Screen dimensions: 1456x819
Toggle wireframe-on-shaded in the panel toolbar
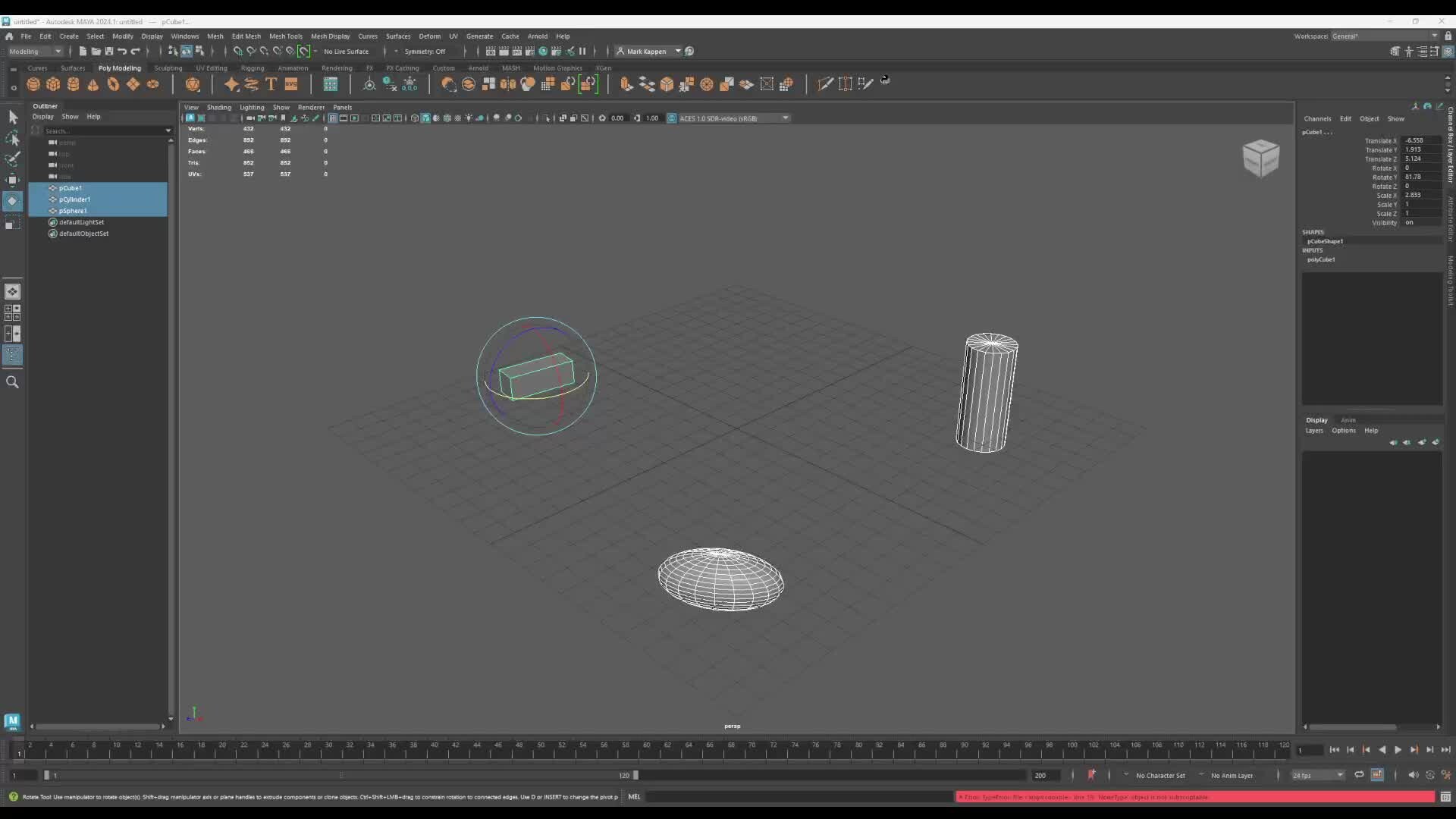click(x=447, y=118)
